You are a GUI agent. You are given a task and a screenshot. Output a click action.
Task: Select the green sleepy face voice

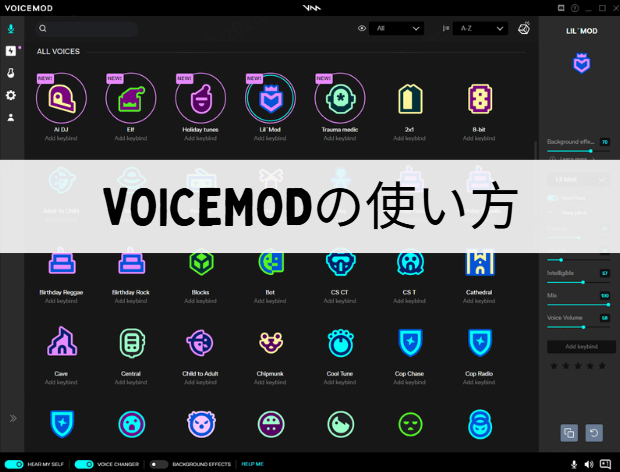[x=410, y=425]
